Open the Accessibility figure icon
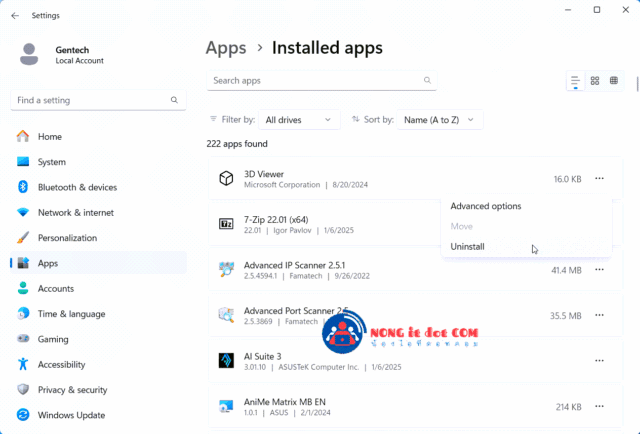The image size is (640, 434). pos(23,364)
